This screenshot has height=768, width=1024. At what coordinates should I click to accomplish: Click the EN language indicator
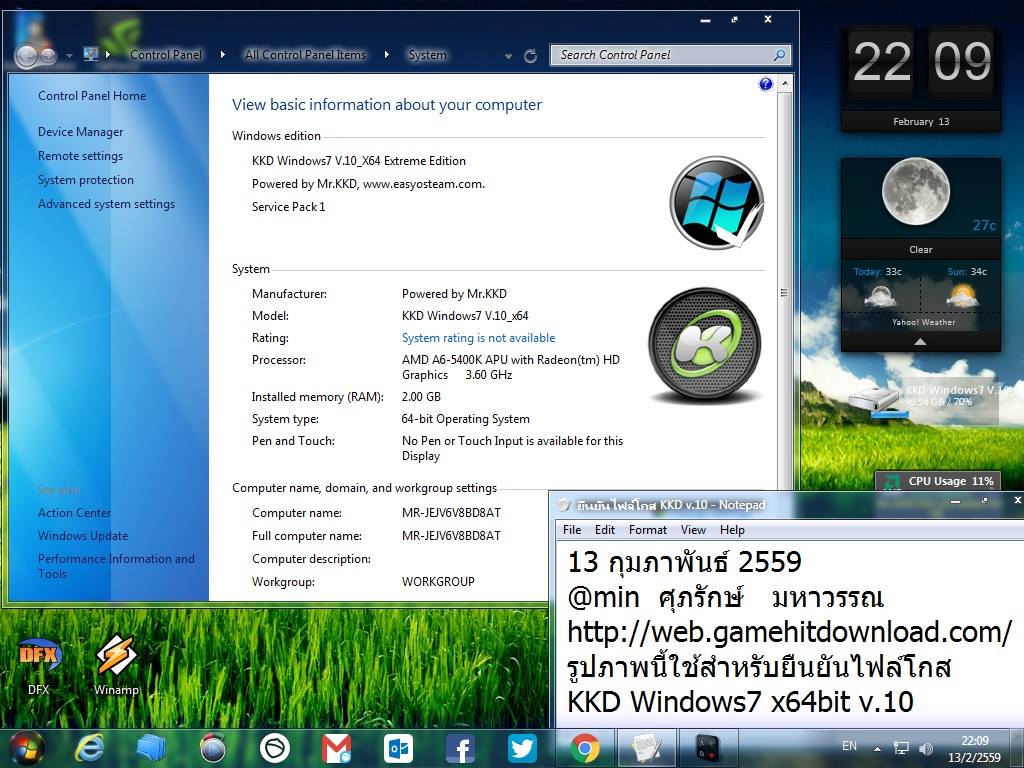849,746
